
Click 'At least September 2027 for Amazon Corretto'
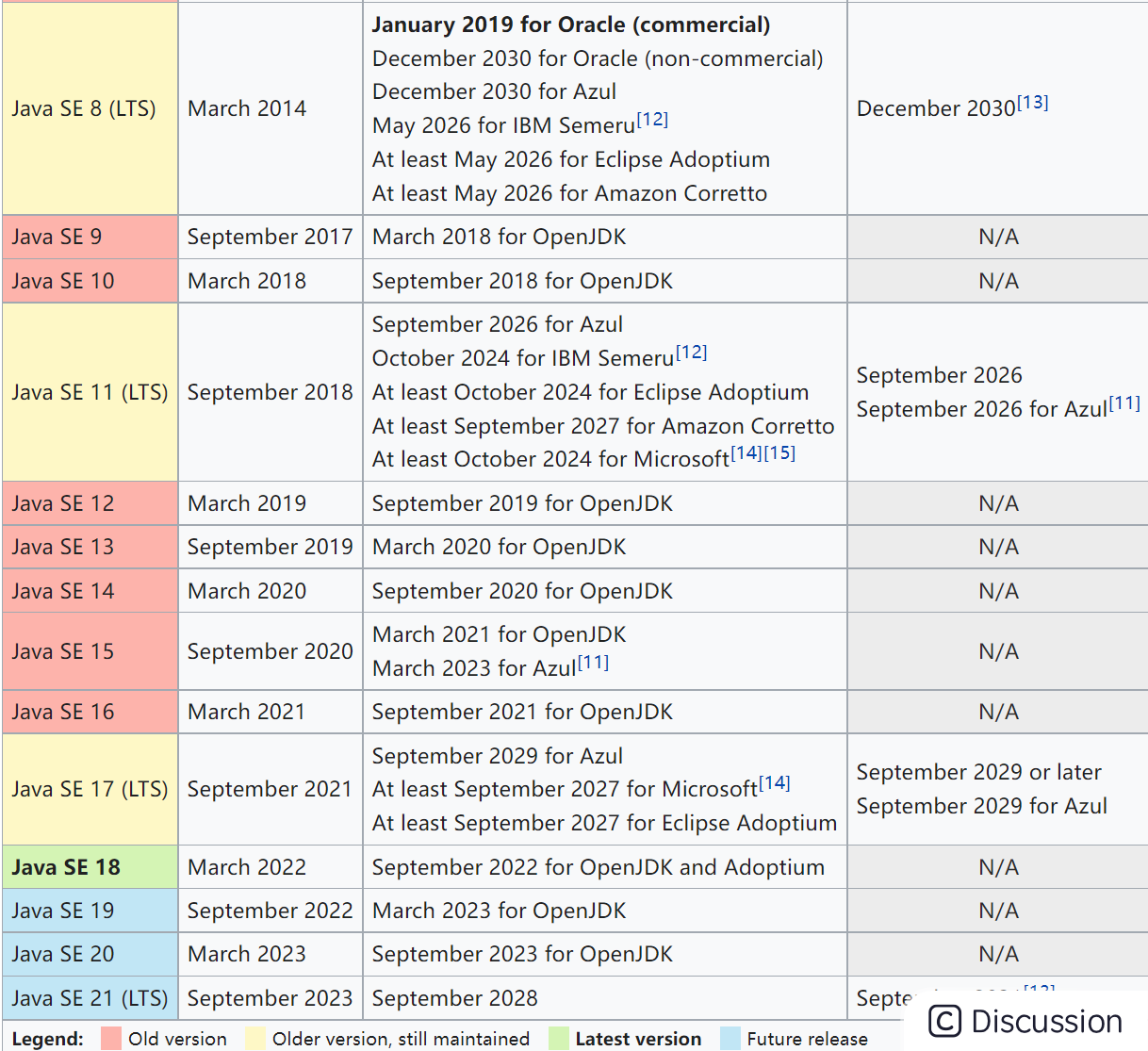coord(603,426)
